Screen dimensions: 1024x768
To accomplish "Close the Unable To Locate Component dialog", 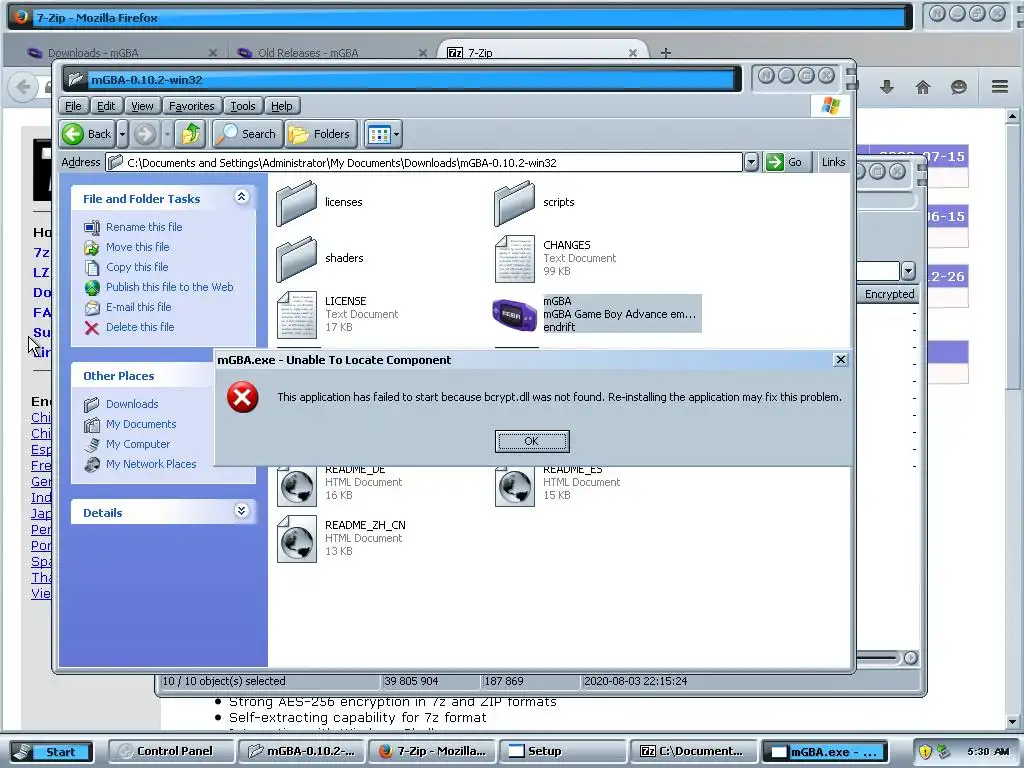I will pyautogui.click(x=840, y=360).
